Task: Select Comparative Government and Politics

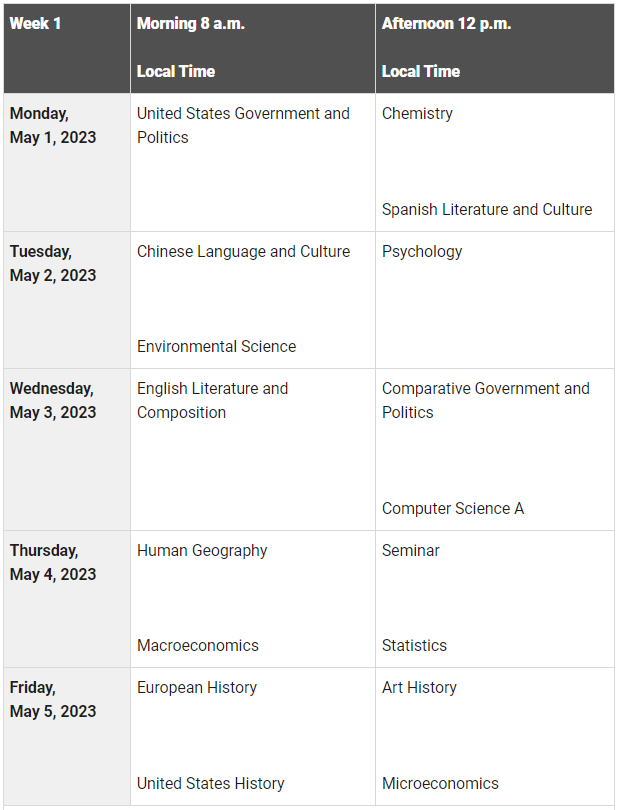Action: click(x=485, y=401)
